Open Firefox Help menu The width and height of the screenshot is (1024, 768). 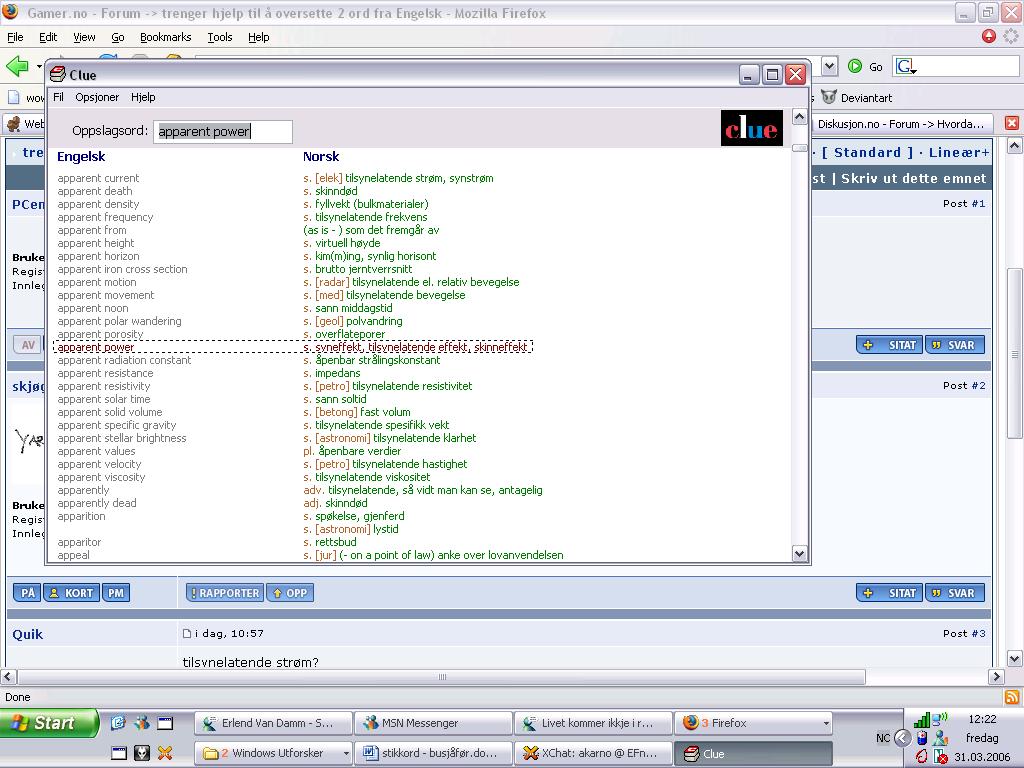coord(259,37)
